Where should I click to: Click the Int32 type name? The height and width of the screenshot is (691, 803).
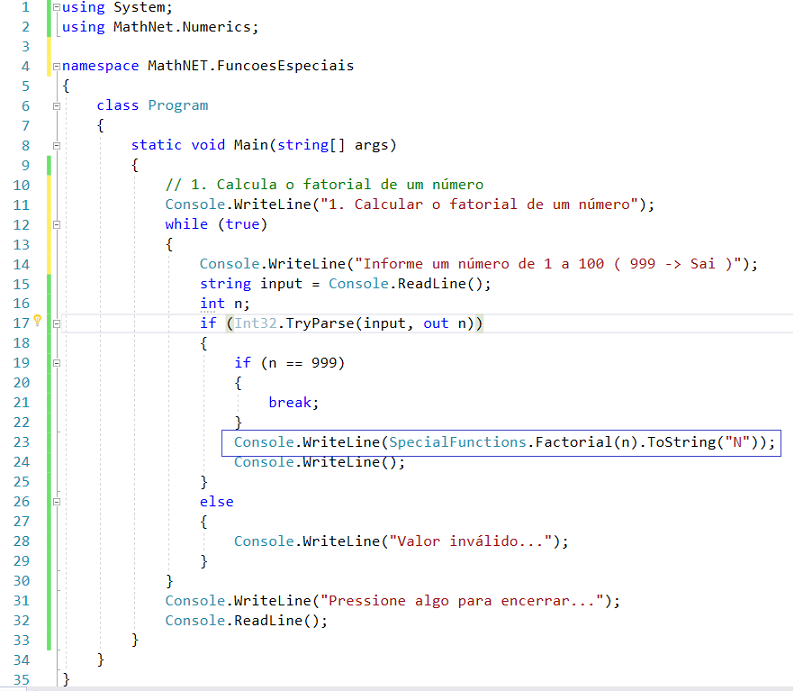(255, 323)
